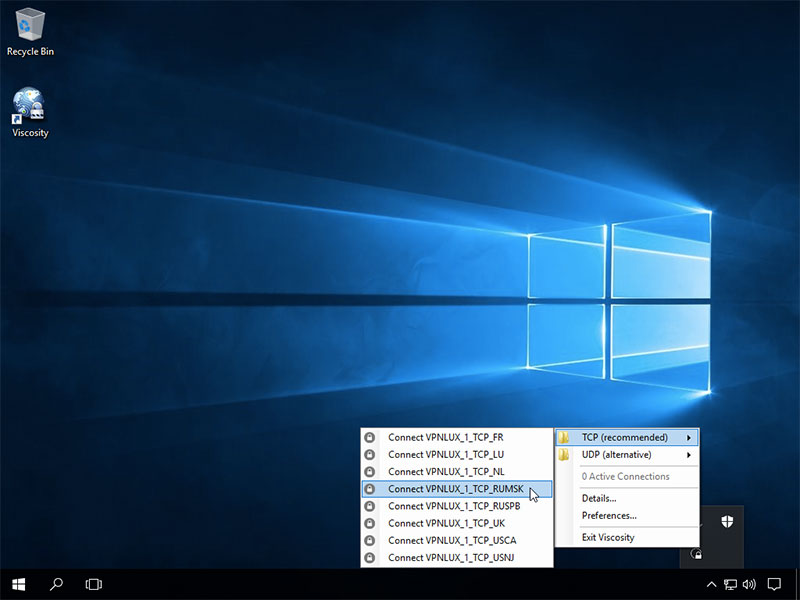Choose Connect VPNLUX_1_TCP_FR

coord(457,437)
